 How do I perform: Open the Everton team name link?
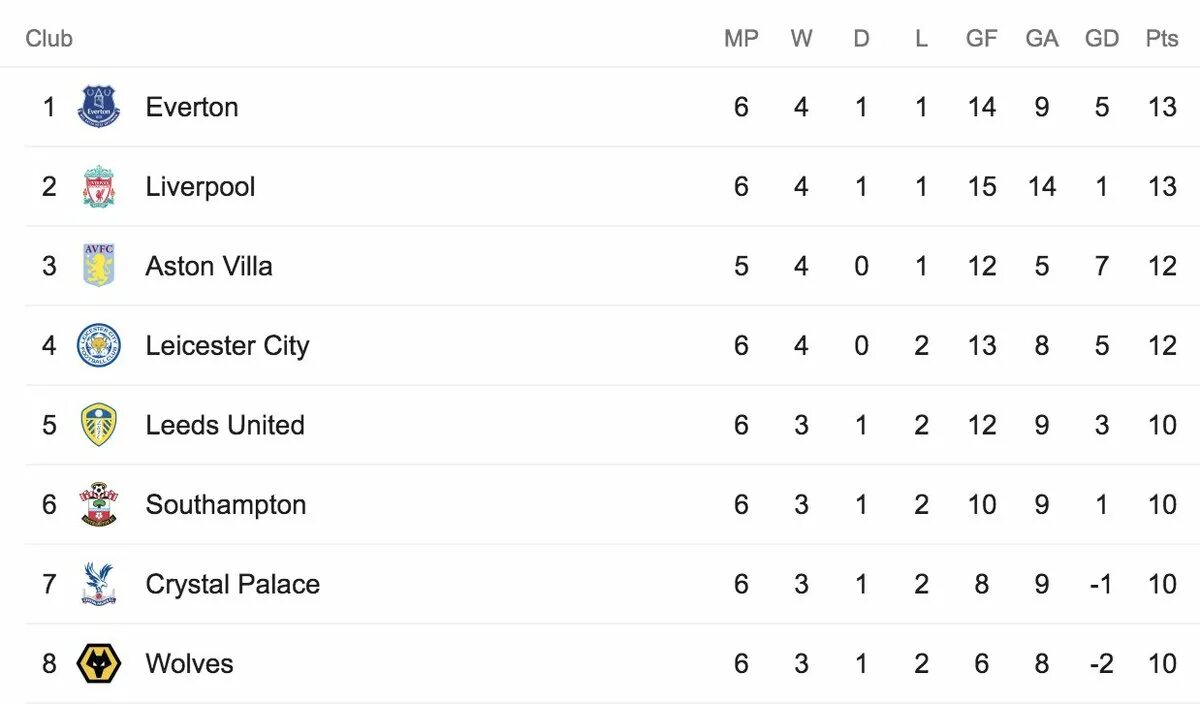(x=192, y=107)
